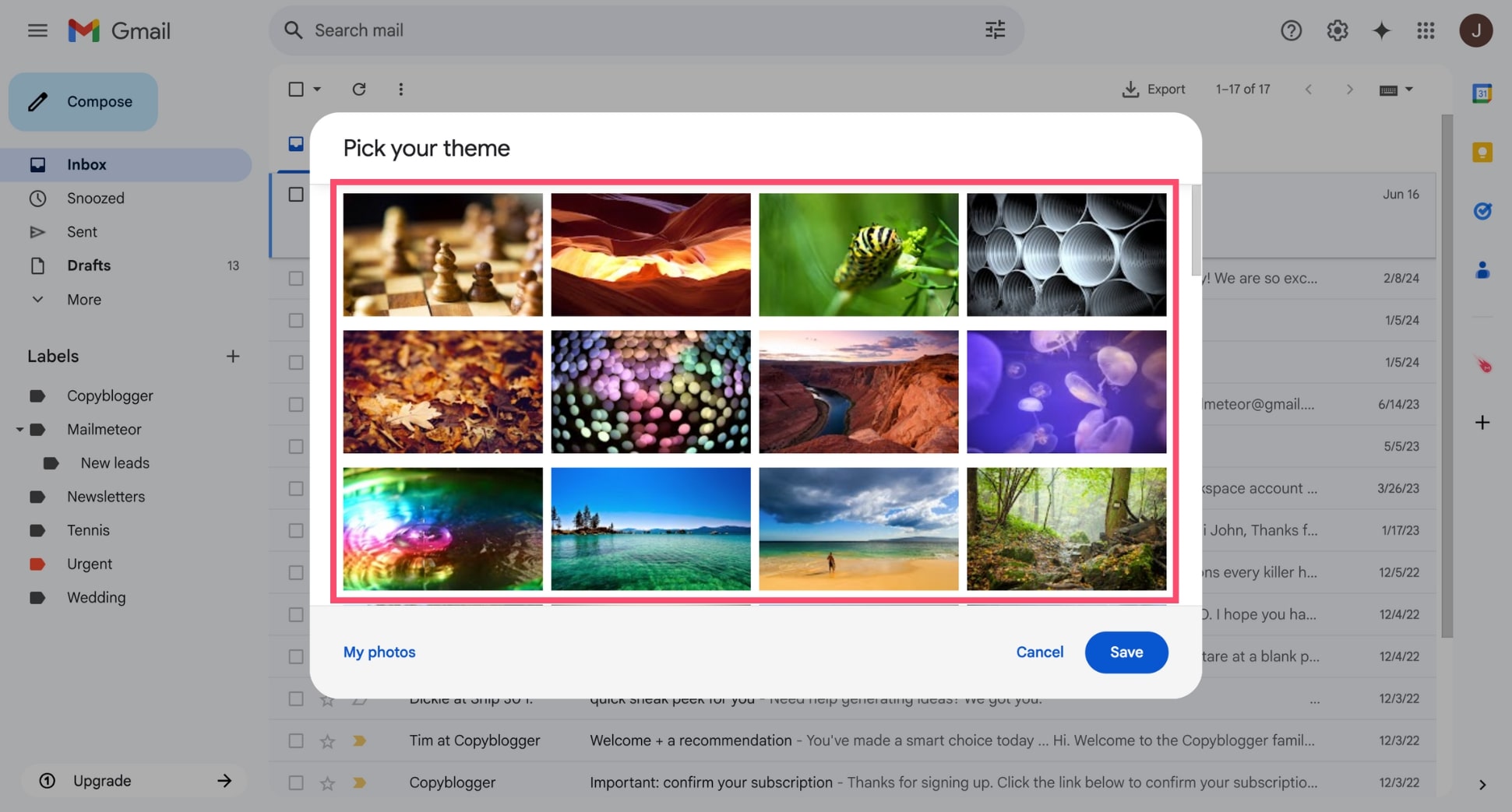This screenshot has width=1512, height=812.
Task: Open the account avatar J
Action: click(x=1475, y=30)
